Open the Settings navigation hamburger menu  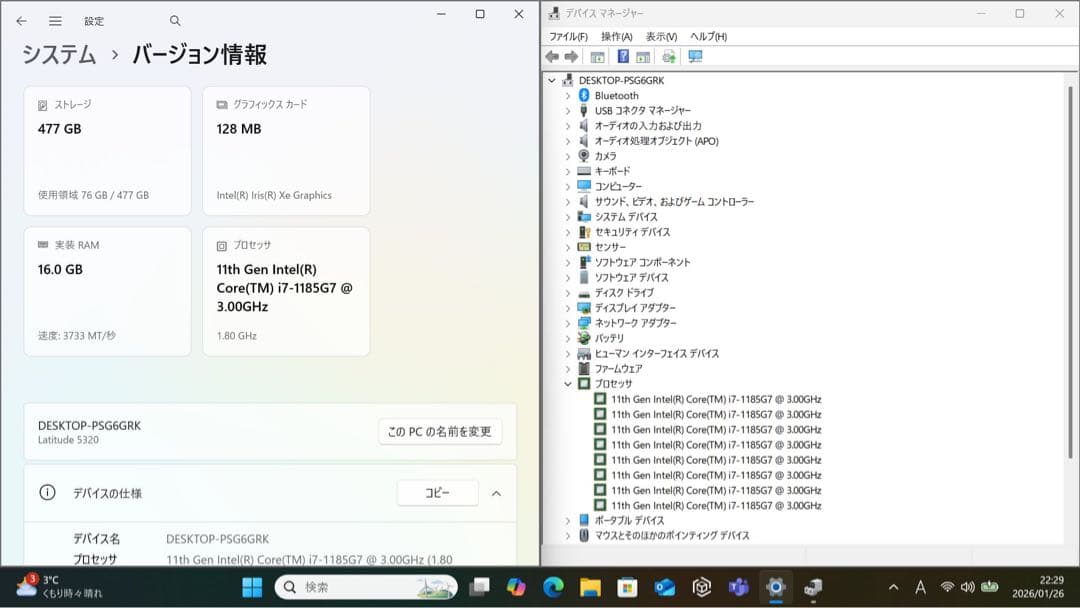click(56, 20)
